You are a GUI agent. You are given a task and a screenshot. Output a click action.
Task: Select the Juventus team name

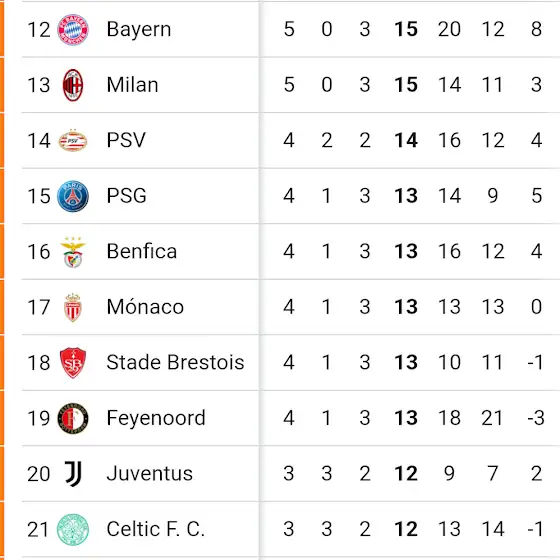(150, 474)
